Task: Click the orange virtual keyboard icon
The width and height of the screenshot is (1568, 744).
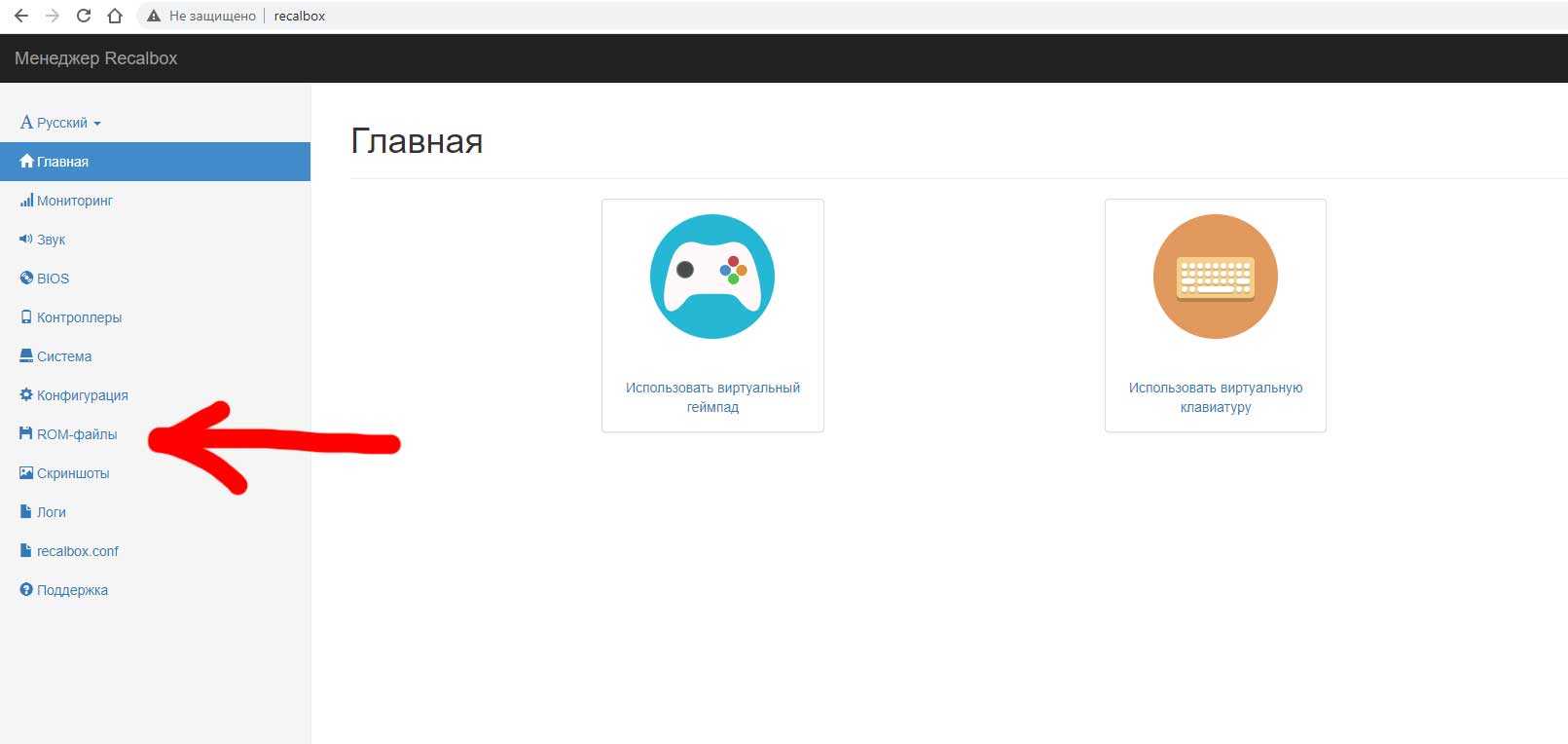Action: (1215, 277)
